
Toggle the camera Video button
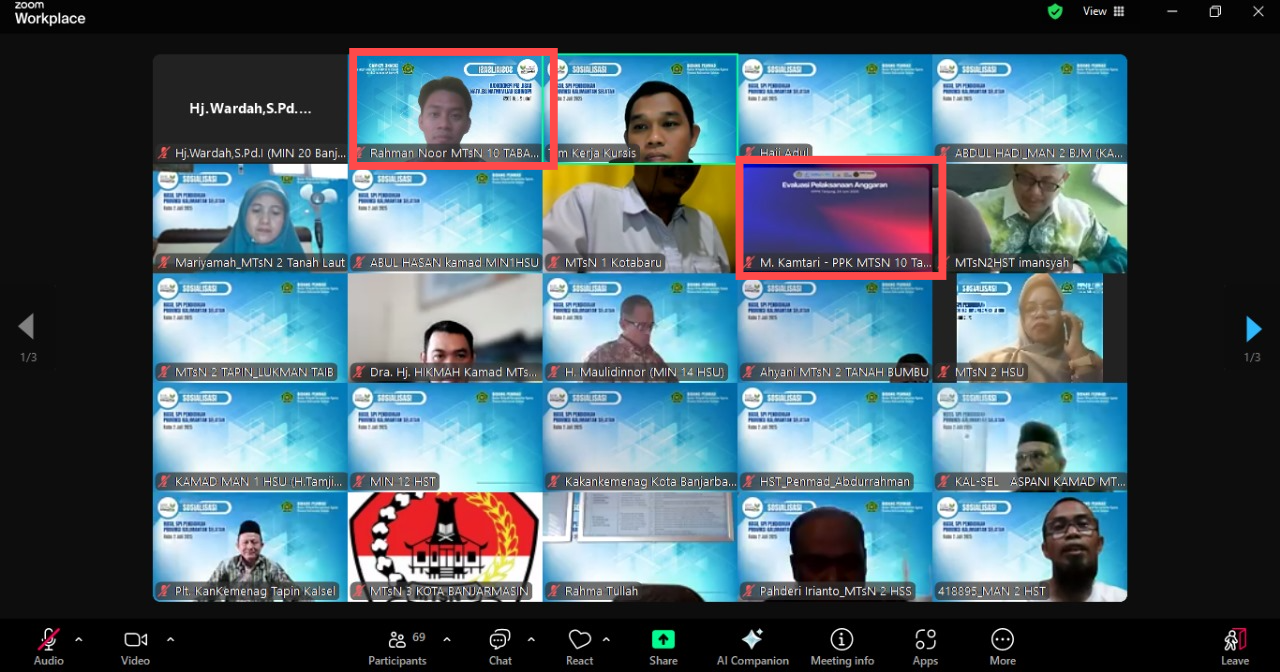(135, 640)
